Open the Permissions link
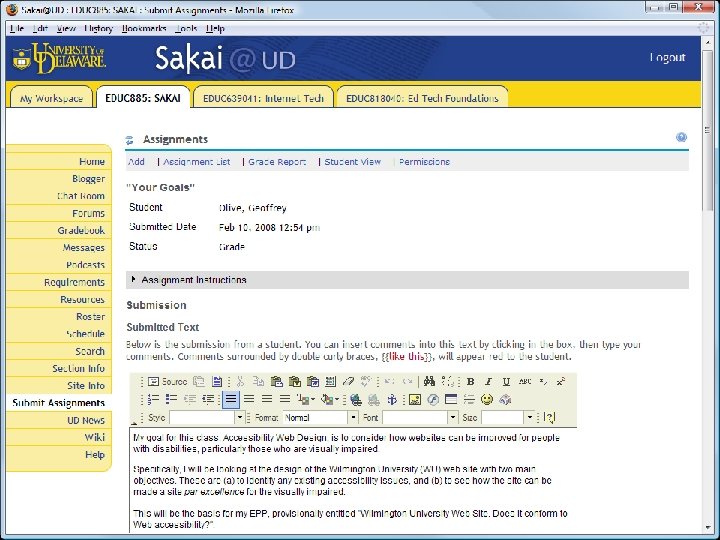Screen dimensions: 720x540 coord(424,162)
